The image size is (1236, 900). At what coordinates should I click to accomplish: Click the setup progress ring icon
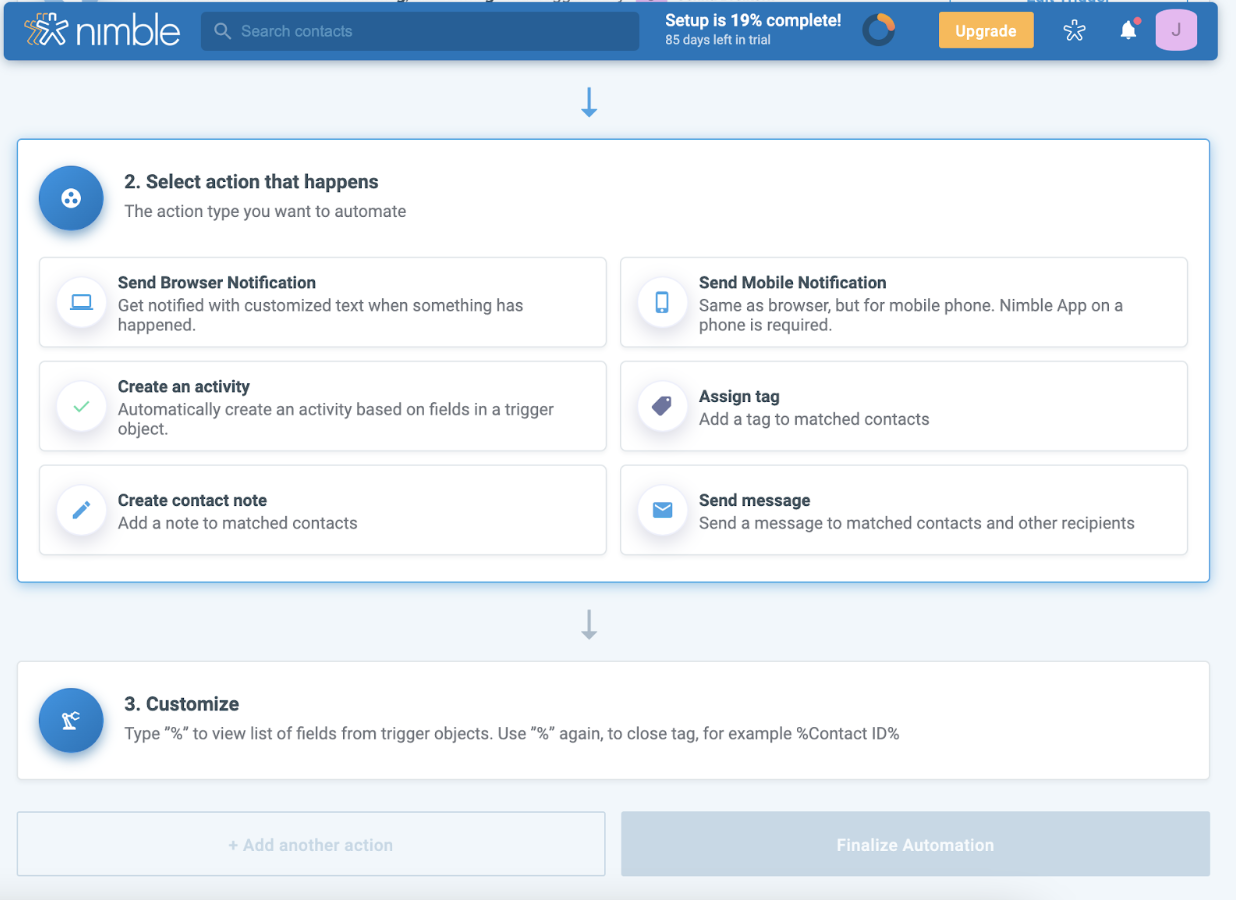879,31
